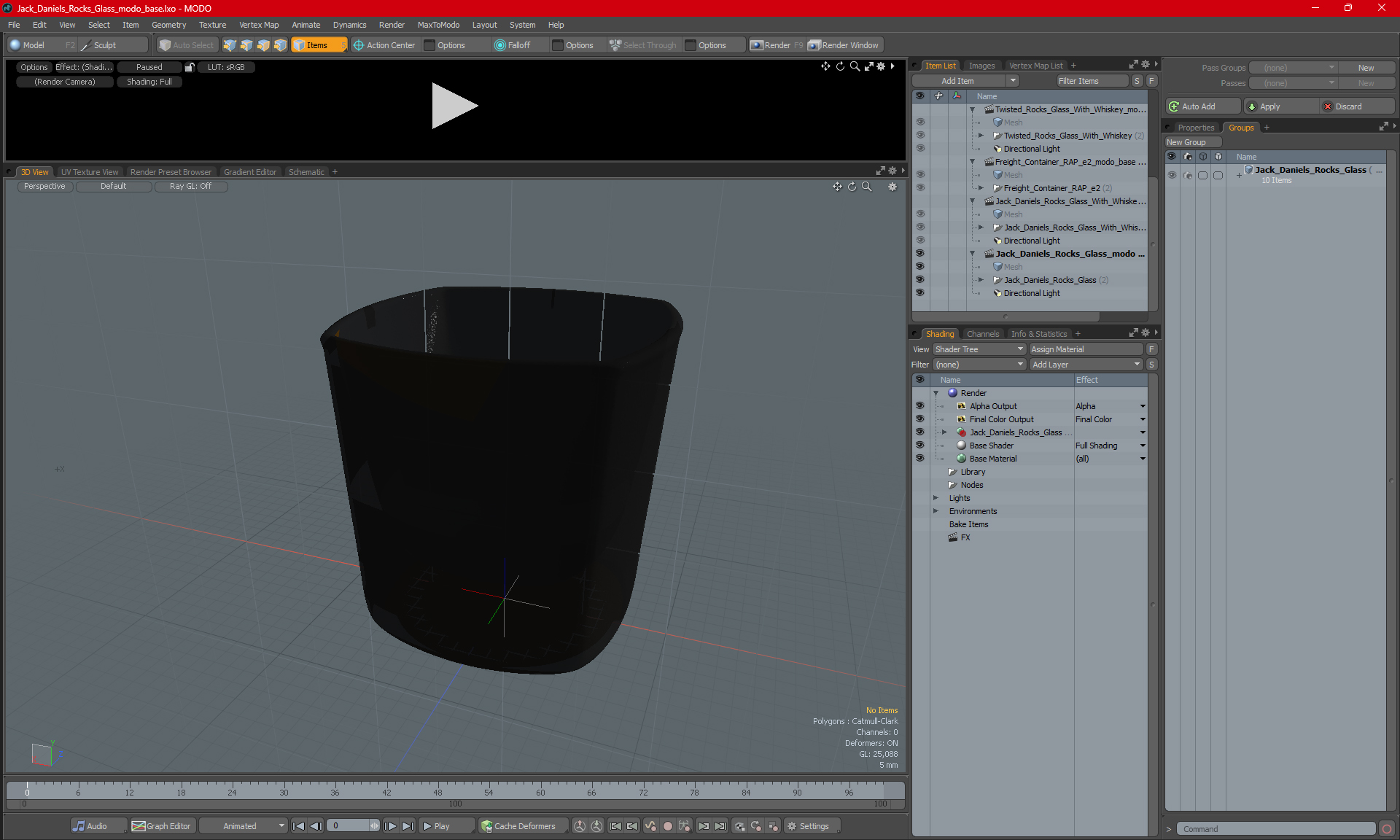
Task: Toggle visibility of last Directional Light
Action: 919,293
